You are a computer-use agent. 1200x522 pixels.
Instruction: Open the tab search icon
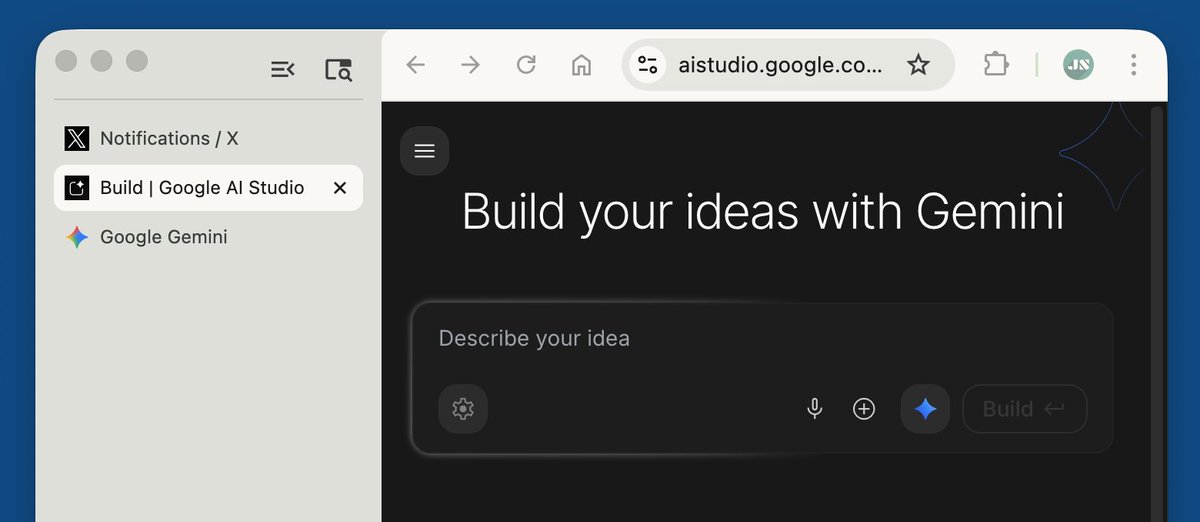click(339, 69)
